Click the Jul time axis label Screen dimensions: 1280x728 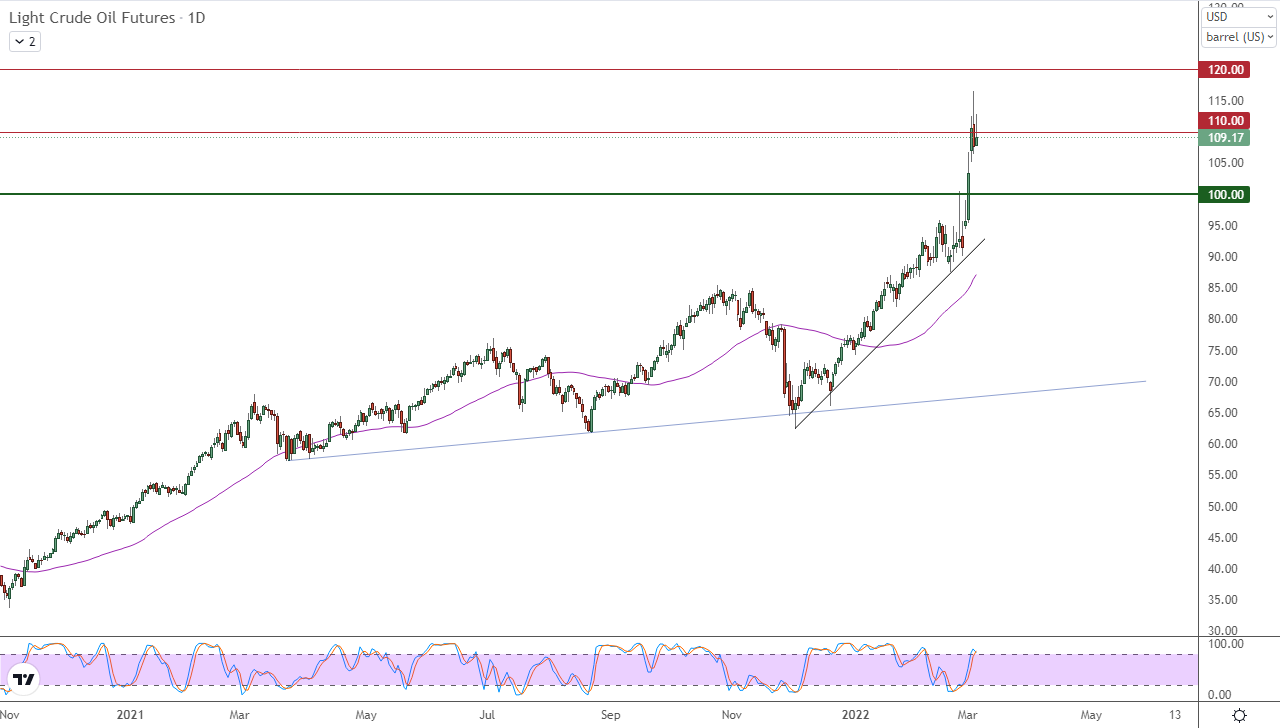(487, 715)
